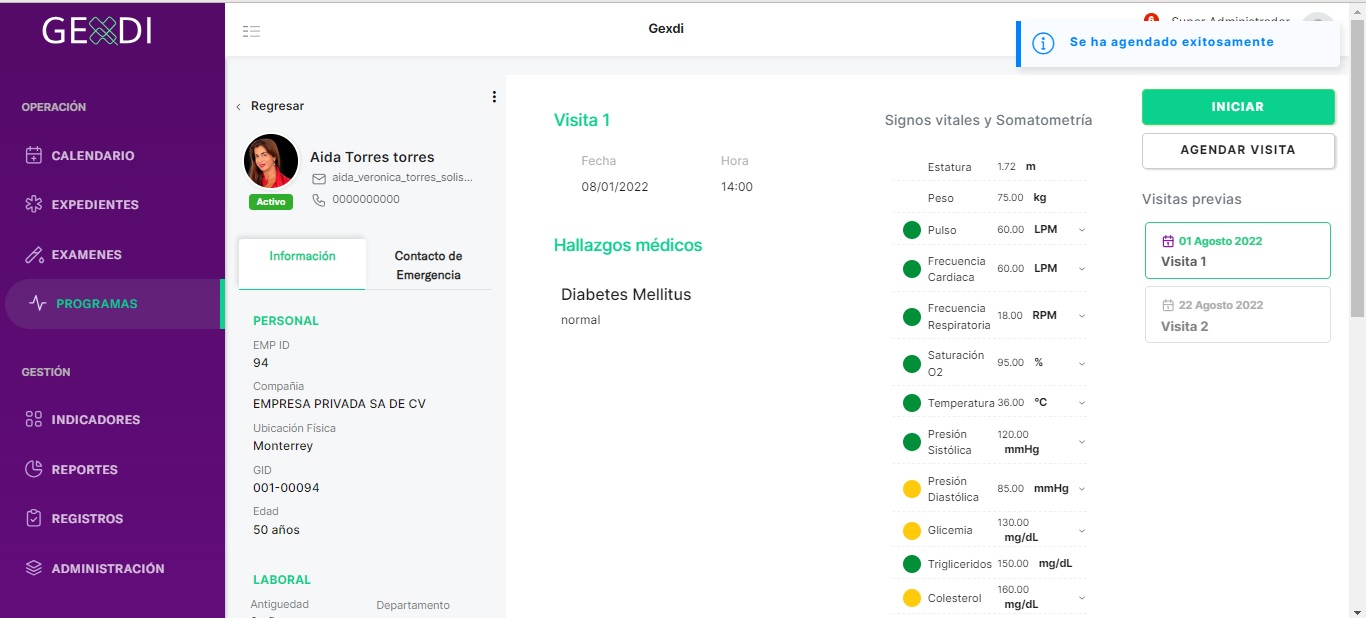Go back using Regresar link
Screen dimensions: 1366x618
coord(270,106)
